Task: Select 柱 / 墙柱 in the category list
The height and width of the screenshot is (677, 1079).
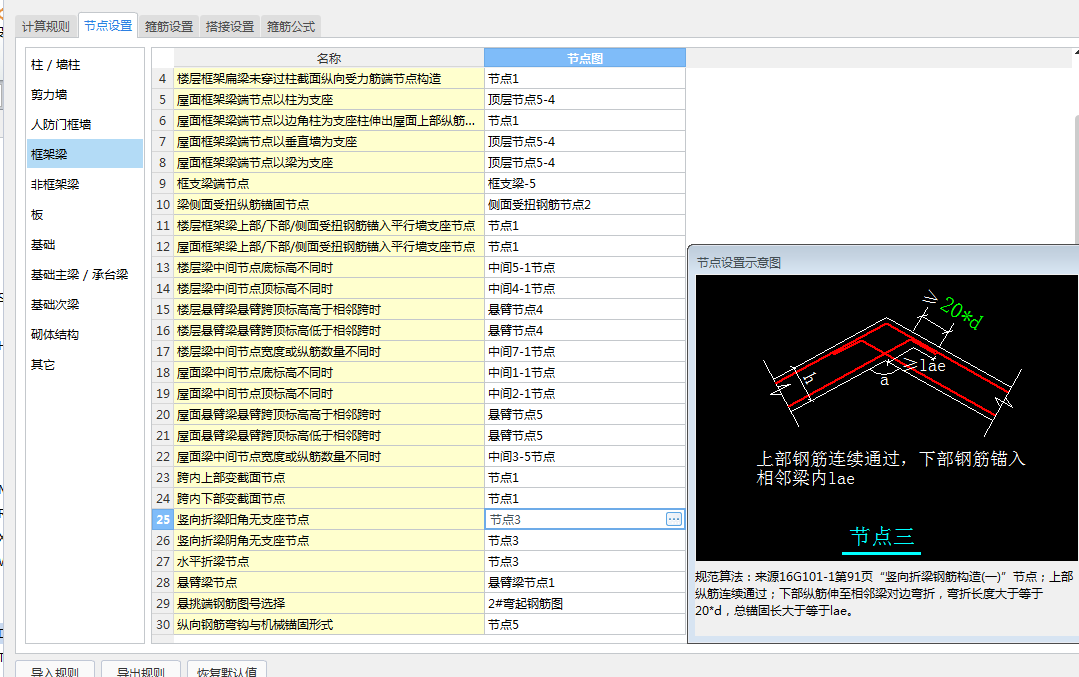Action: pos(85,65)
